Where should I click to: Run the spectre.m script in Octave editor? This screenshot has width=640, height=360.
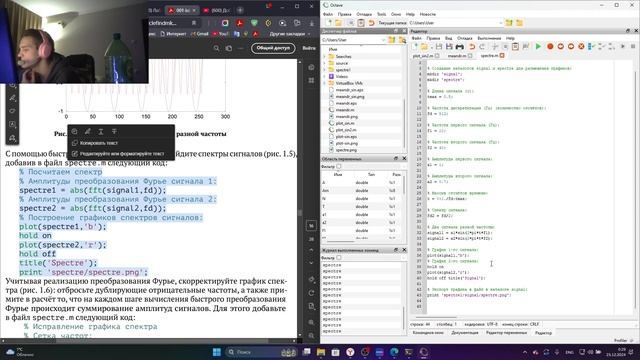tap(538, 47)
